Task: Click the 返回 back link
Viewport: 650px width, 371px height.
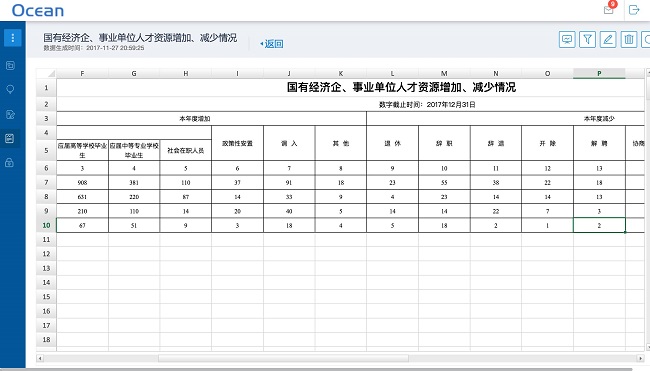Action: [x=272, y=44]
